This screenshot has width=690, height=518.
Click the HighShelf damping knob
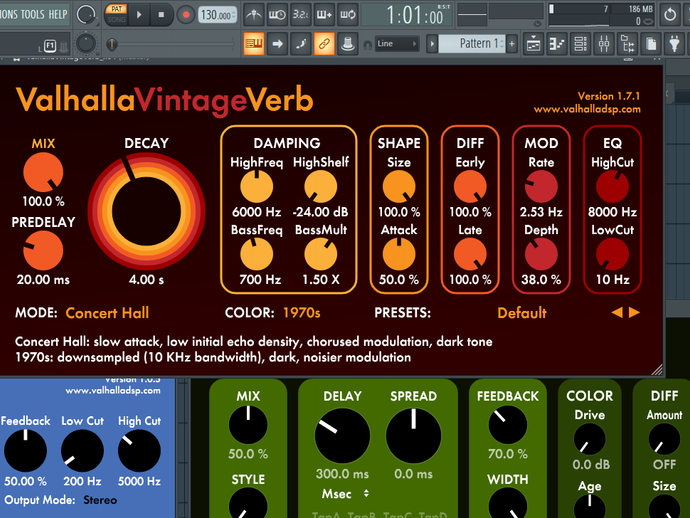[321, 187]
